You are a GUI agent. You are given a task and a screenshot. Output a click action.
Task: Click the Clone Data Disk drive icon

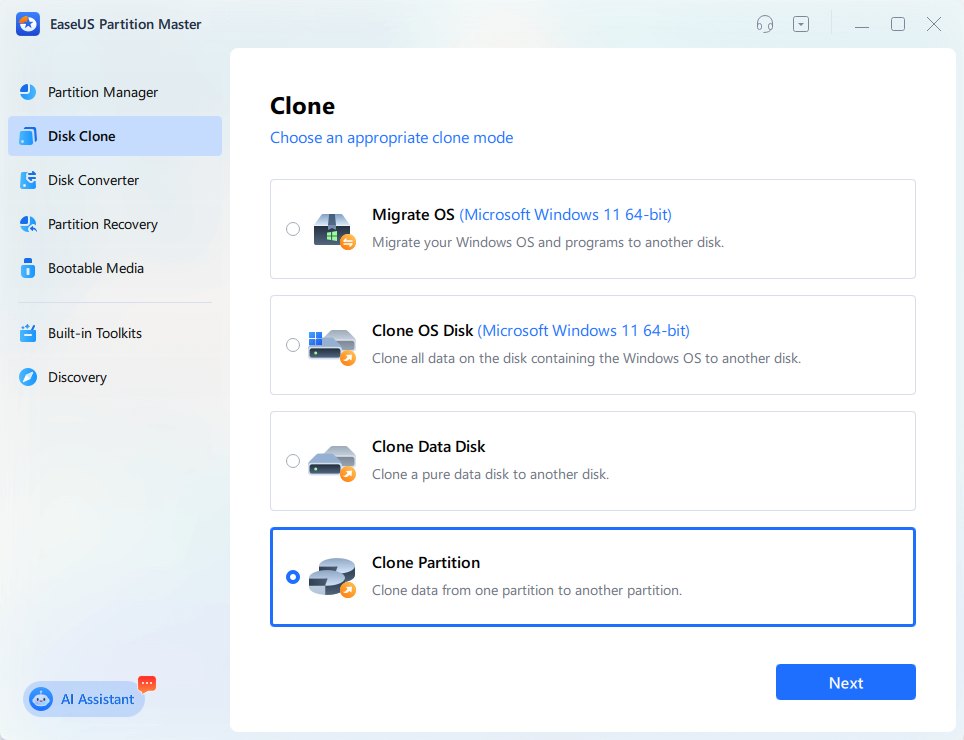(x=332, y=463)
